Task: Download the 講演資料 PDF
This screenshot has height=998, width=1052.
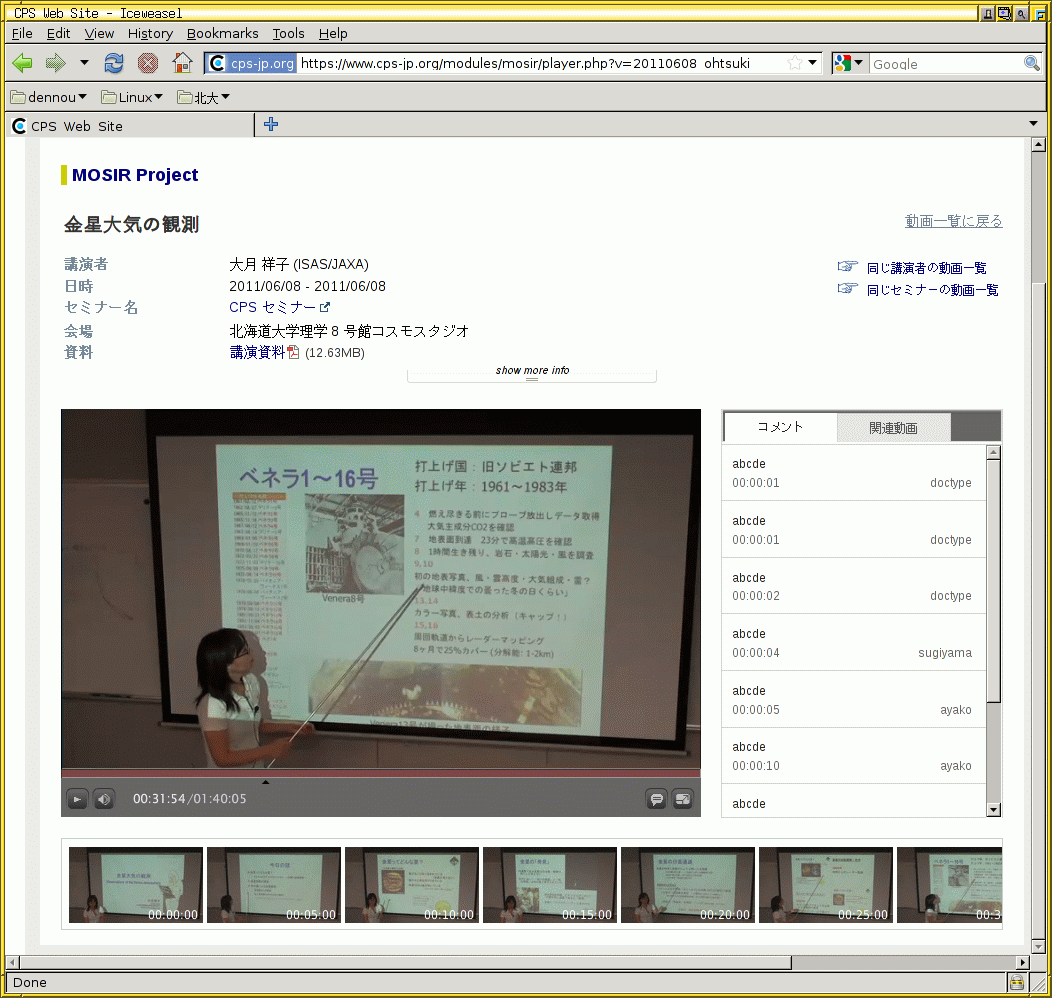Action: pyautogui.click(x=257, y=352)
